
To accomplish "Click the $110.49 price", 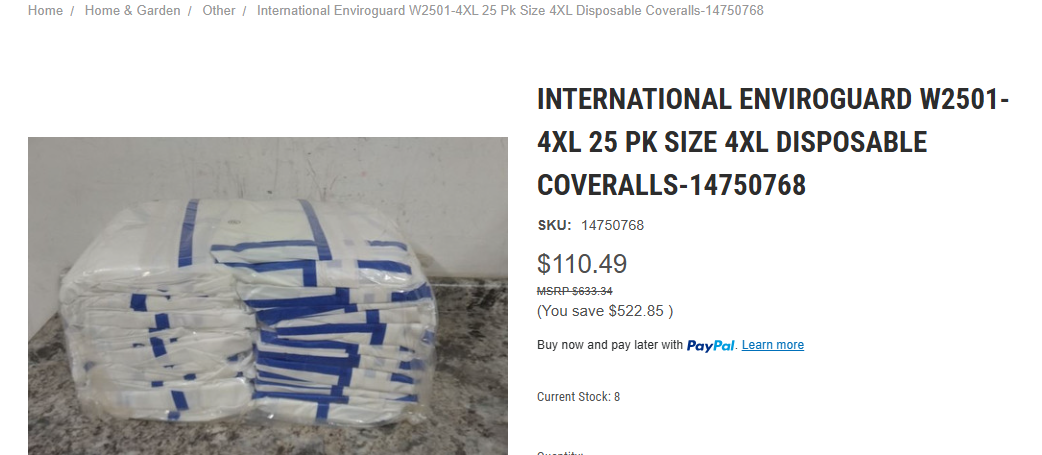I will (x=582, y=264).
